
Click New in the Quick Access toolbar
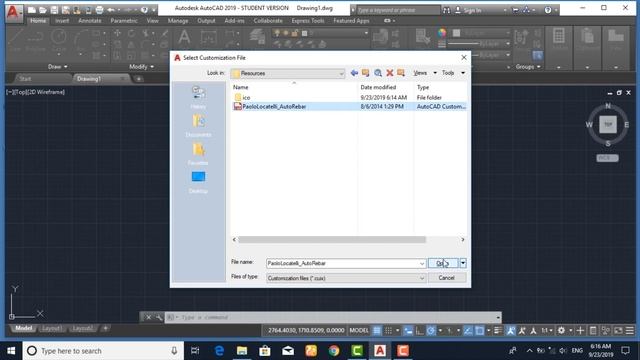[x=31, y=10]
